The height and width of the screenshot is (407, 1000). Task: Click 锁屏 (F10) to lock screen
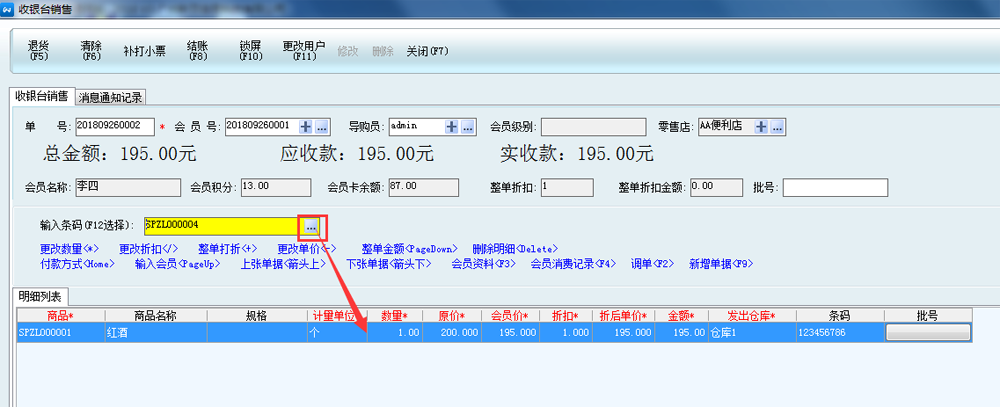point(250,50)
